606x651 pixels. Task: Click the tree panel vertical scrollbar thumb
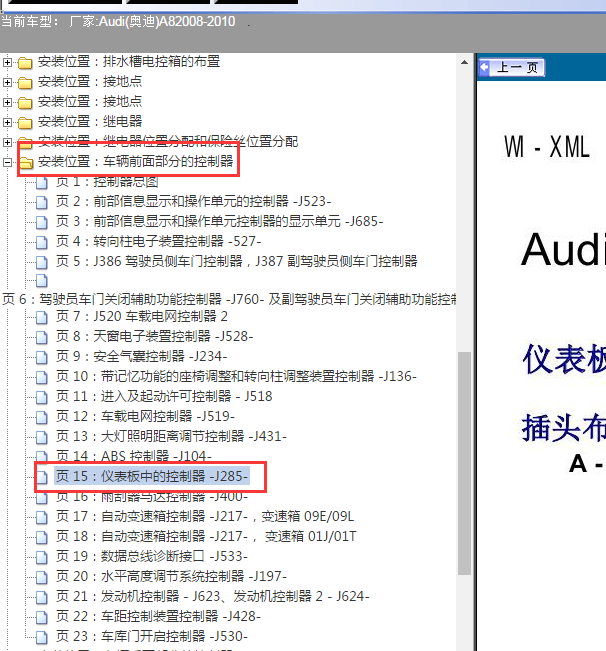pyautogui.click(x=464, y=463)
